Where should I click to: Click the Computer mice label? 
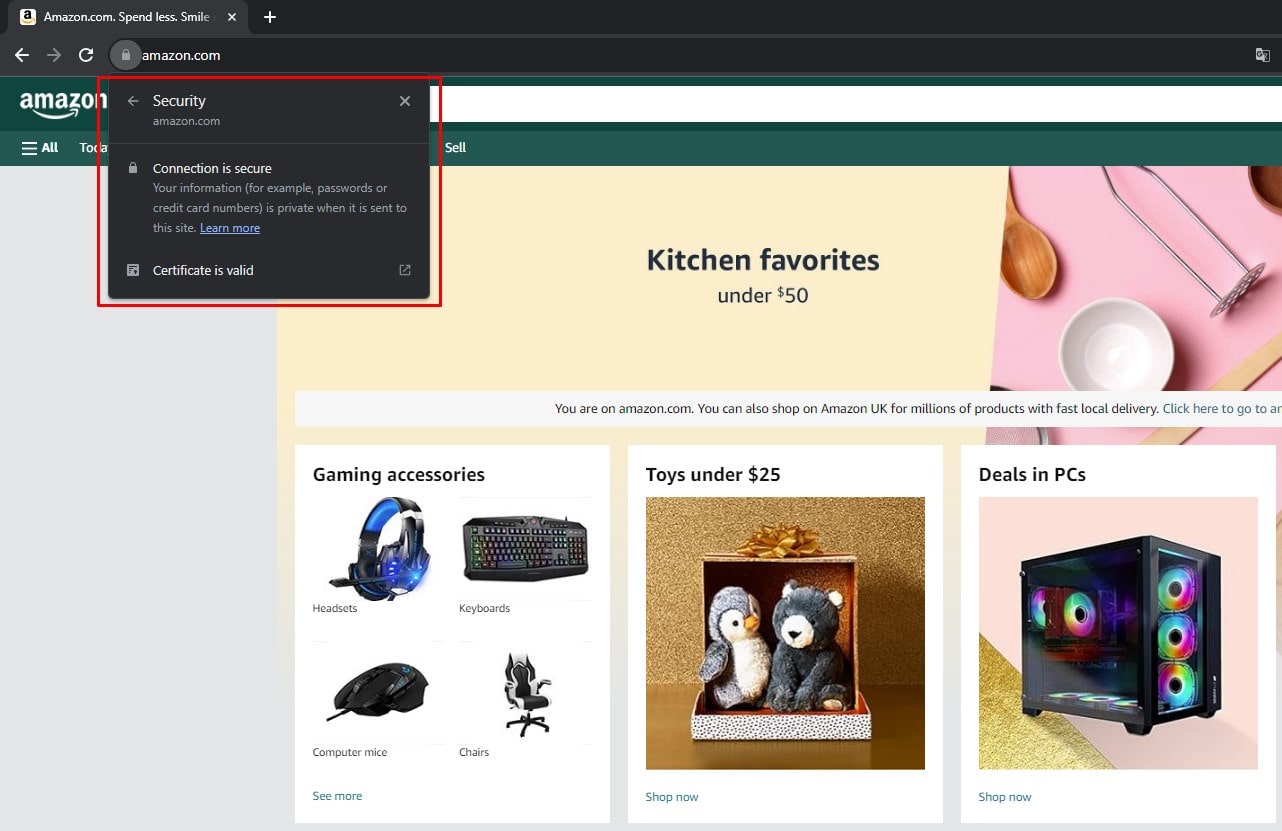[350, 752]
